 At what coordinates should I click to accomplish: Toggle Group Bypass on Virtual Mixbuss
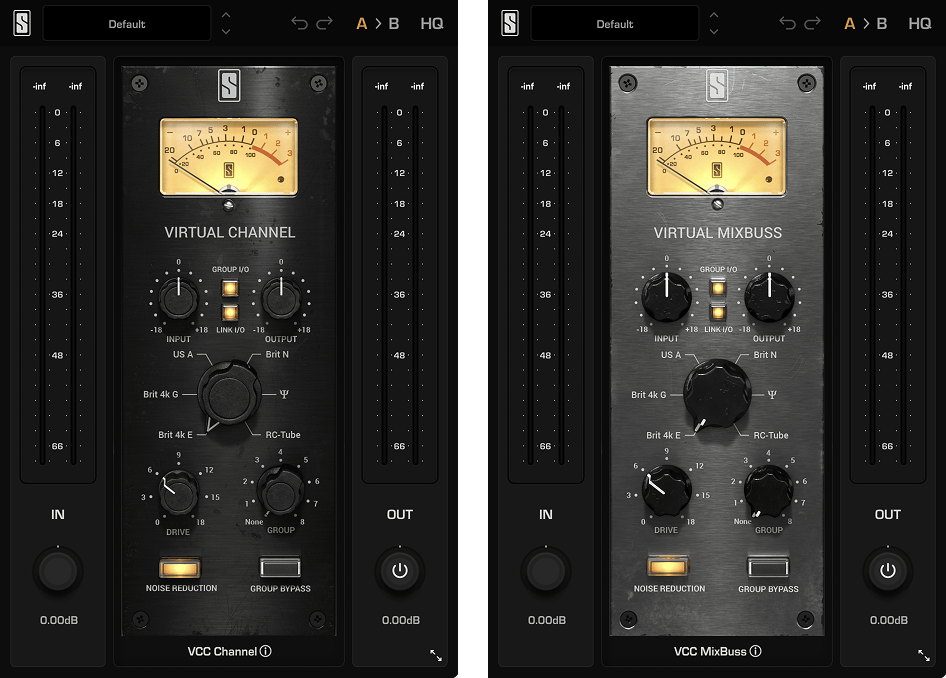[768, 568]
